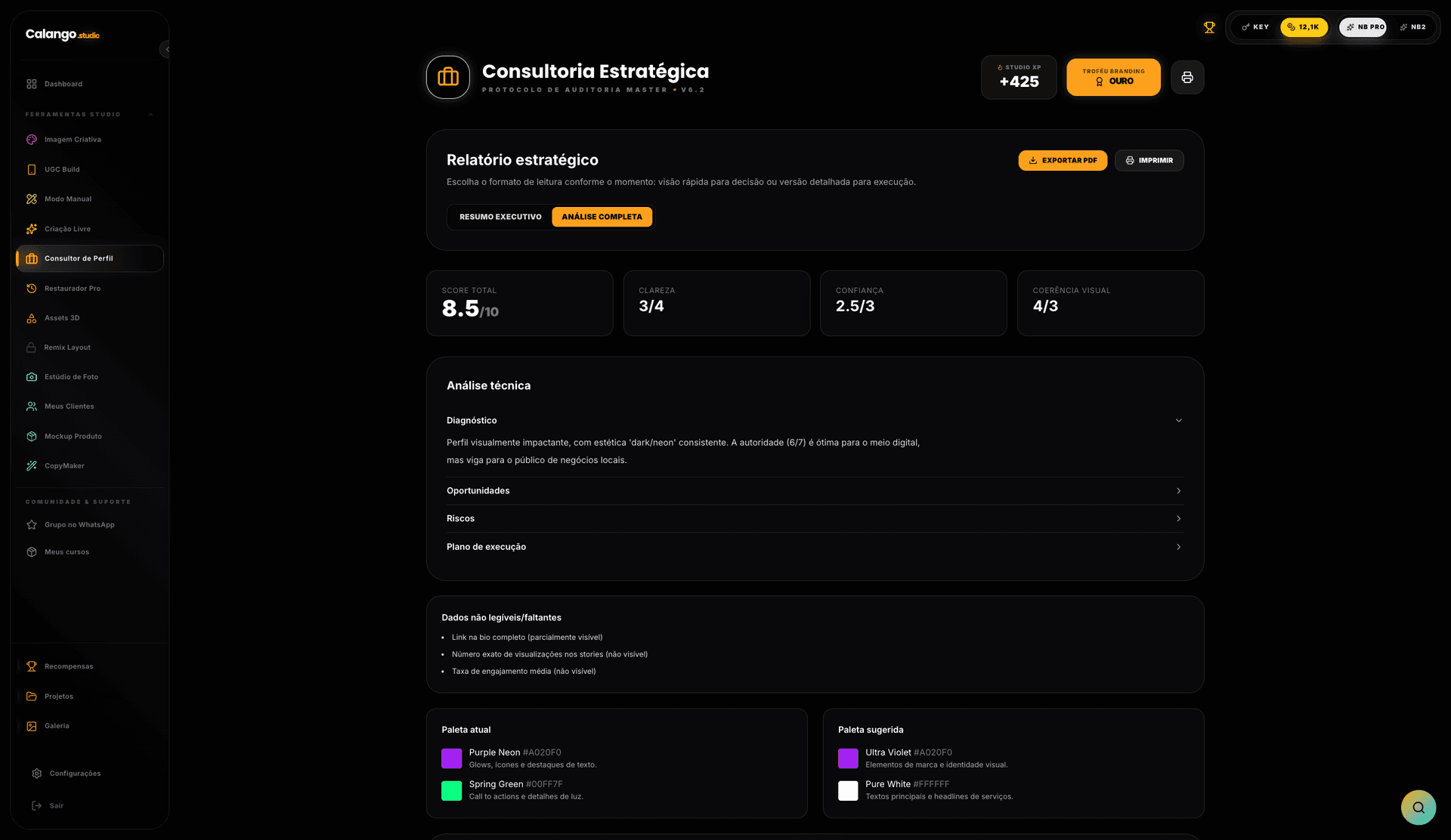This screenshot has width=1451, height=840.
Task: Open the UGC Build phone icon
Action: coord(32,169)
